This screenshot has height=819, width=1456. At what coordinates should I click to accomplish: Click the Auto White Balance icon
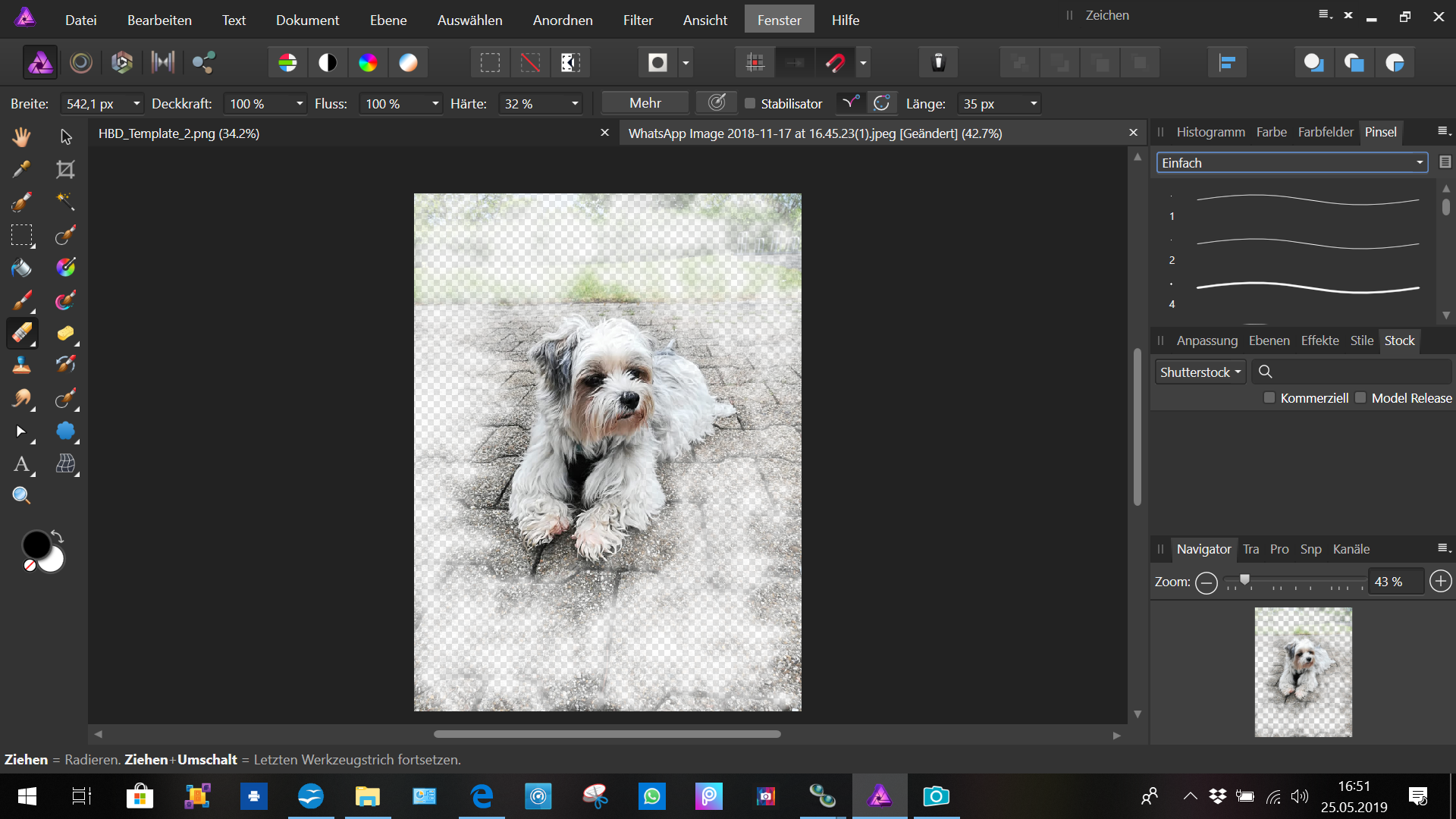click(x=408, y=62)
